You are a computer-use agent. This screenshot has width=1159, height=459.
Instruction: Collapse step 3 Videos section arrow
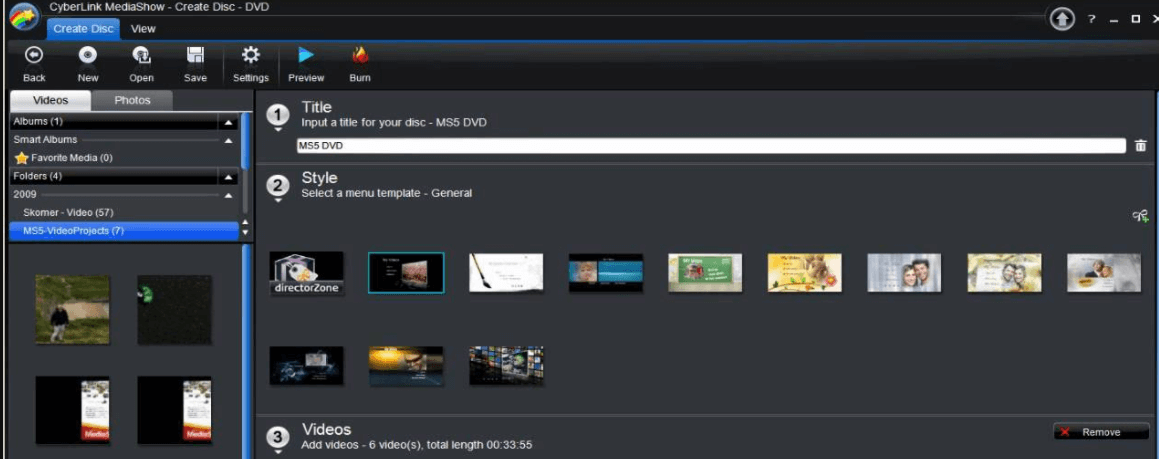pos(278,451)
